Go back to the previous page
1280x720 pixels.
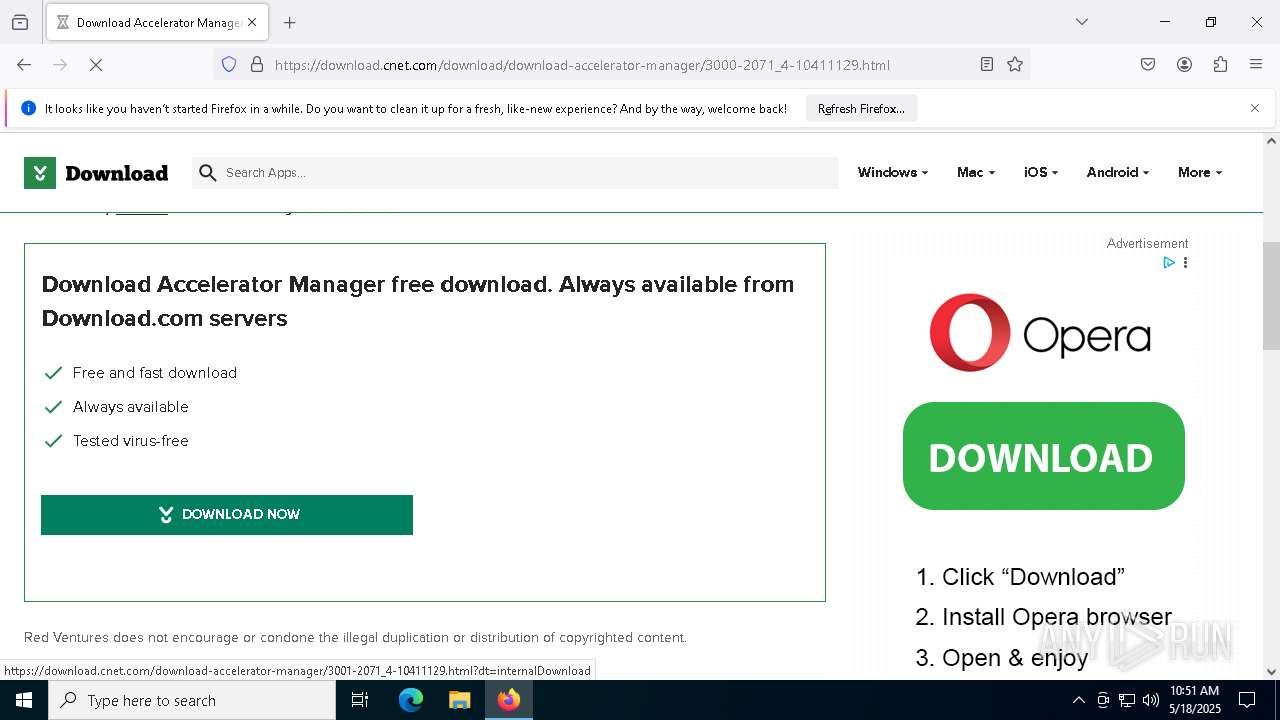24,65
